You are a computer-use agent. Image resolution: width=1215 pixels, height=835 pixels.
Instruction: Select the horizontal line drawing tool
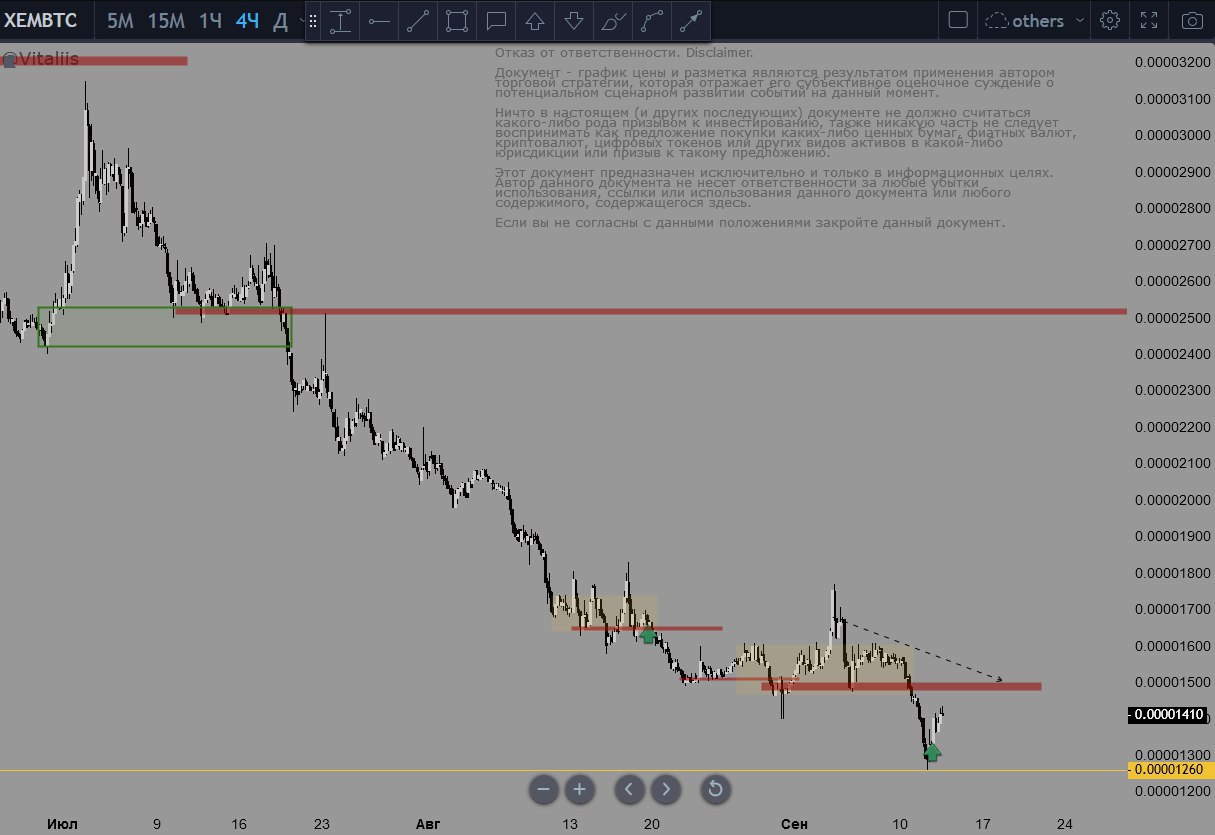coord(379,20)
